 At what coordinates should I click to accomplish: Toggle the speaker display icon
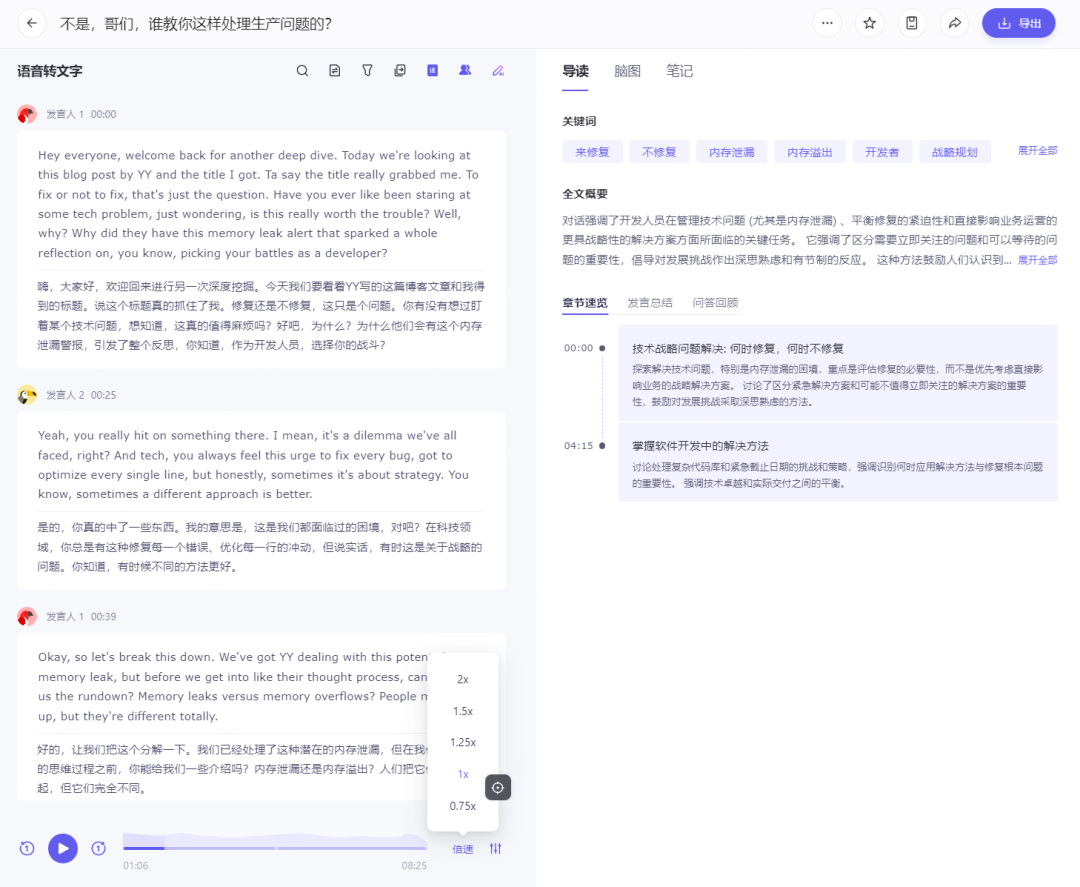point(466,70)
